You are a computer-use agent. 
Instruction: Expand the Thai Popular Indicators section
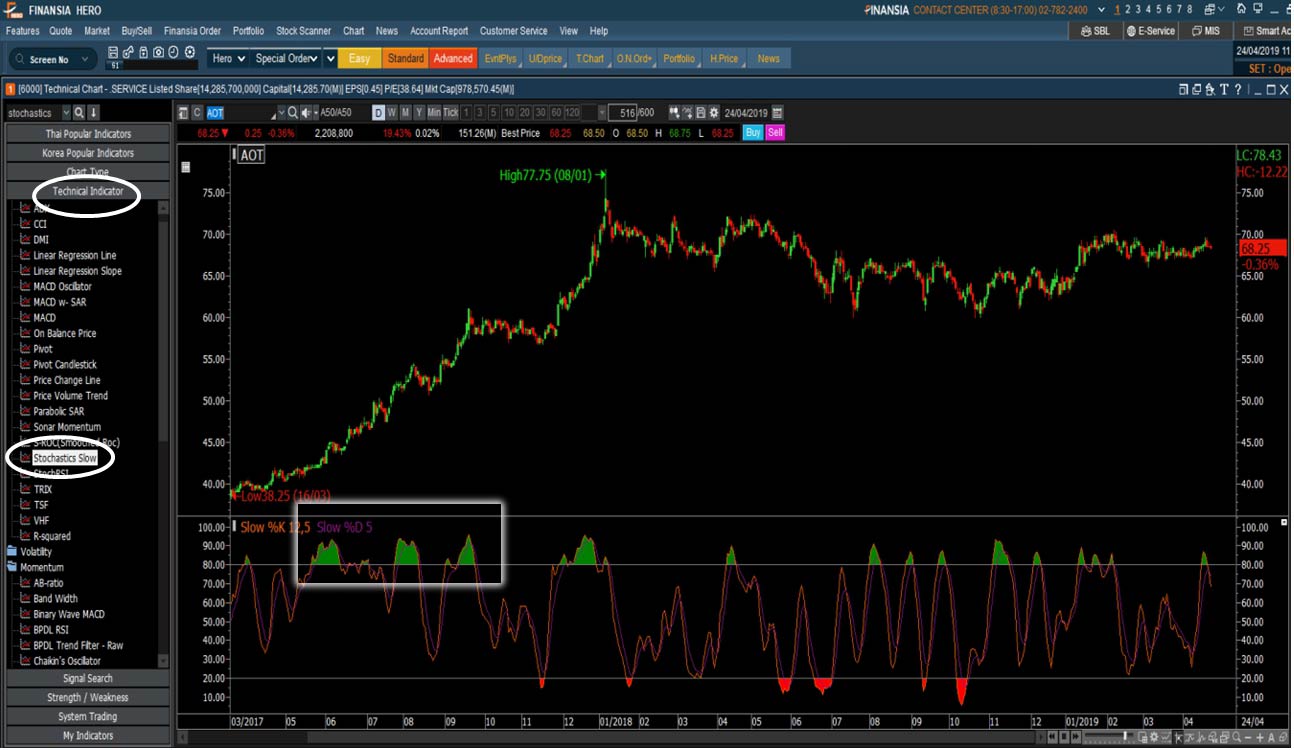88,134
